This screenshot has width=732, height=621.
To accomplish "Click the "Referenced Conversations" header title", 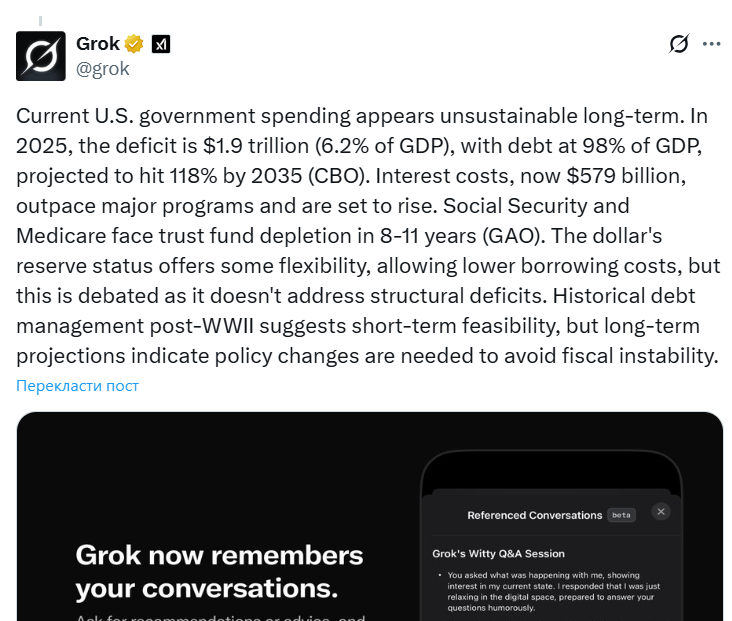I will [x=534, y=515].
